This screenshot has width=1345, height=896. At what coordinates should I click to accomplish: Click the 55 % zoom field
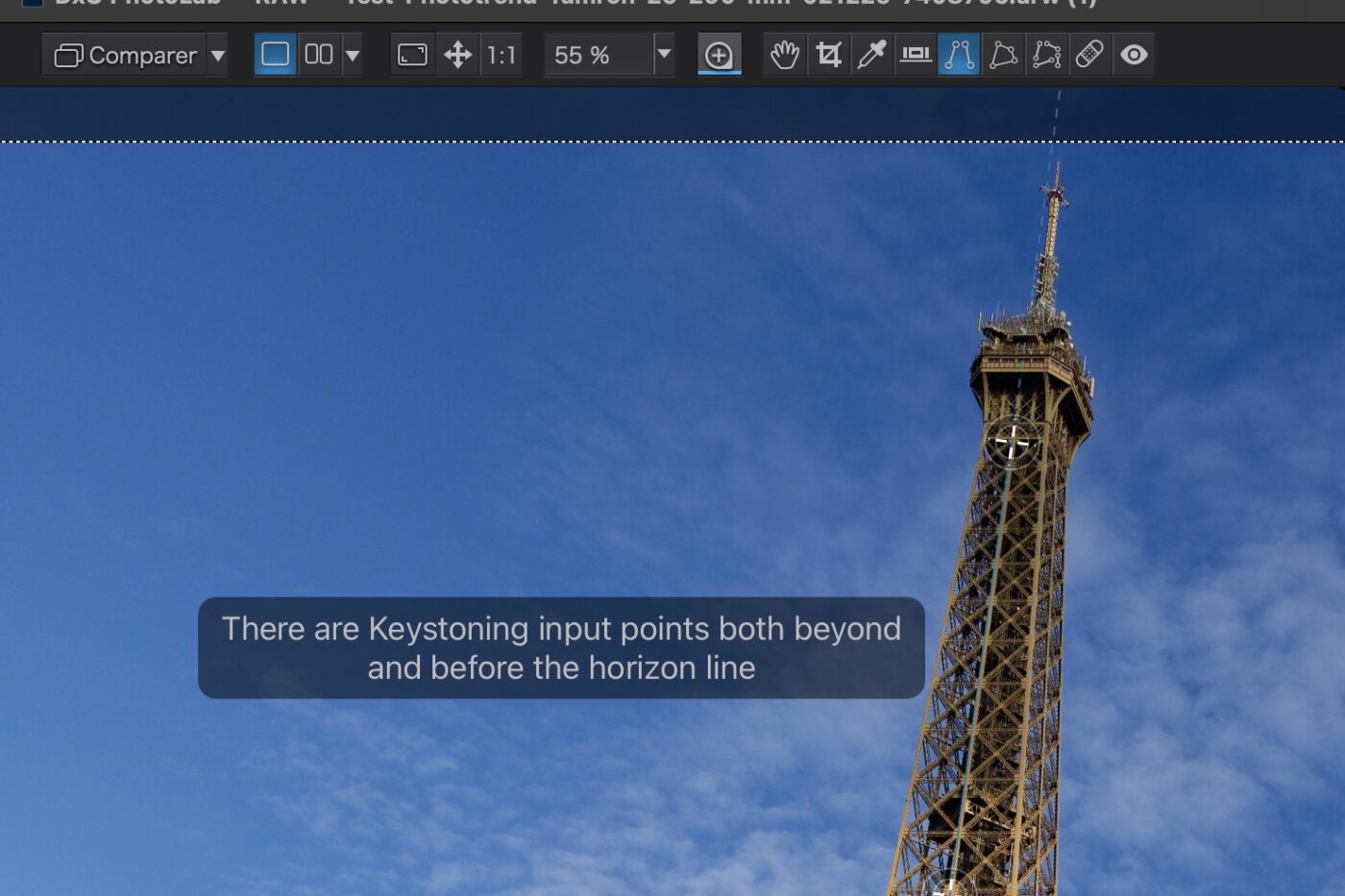point(598,56)
